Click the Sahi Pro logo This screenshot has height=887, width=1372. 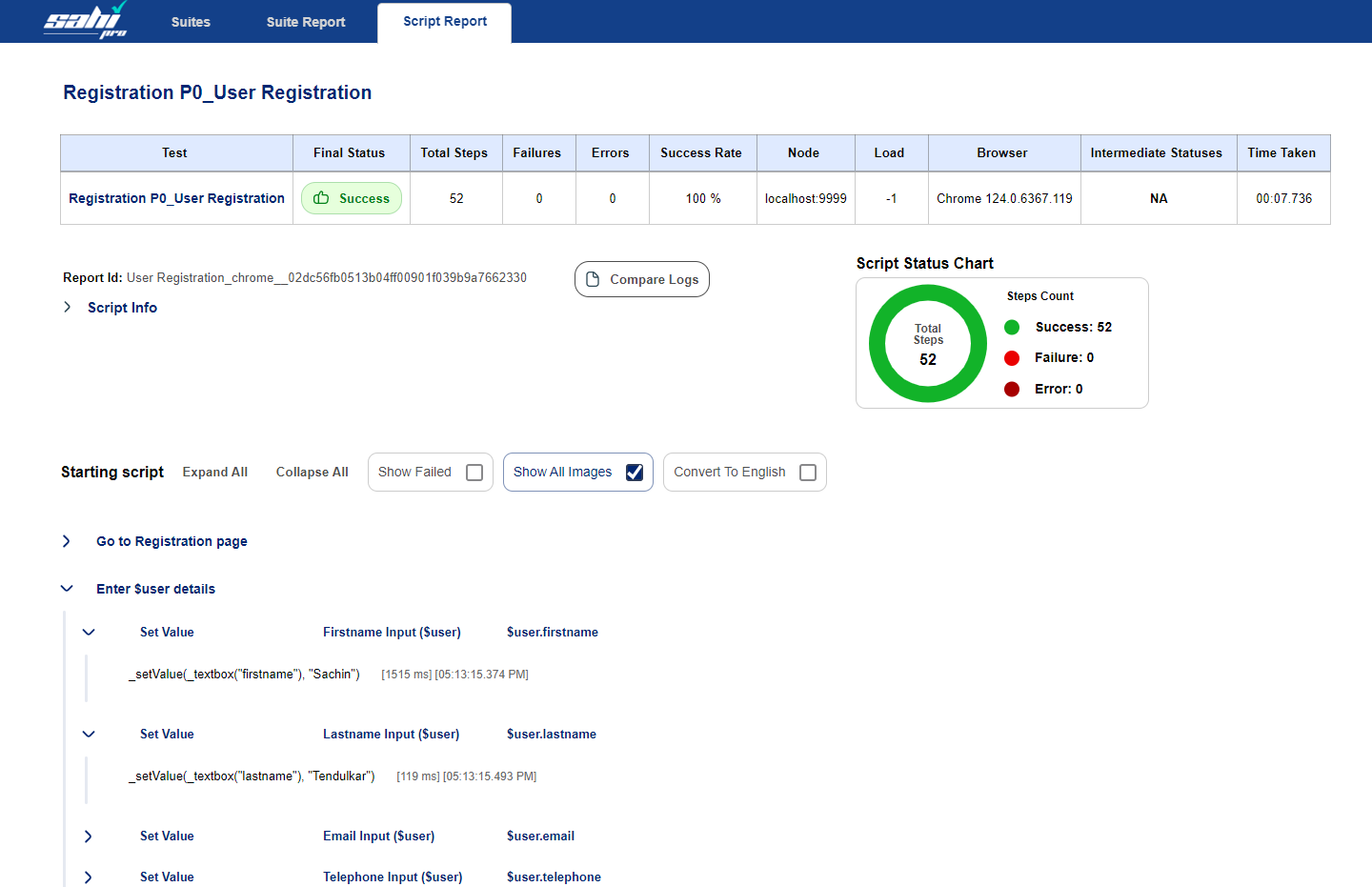click(x=86, y=21)
